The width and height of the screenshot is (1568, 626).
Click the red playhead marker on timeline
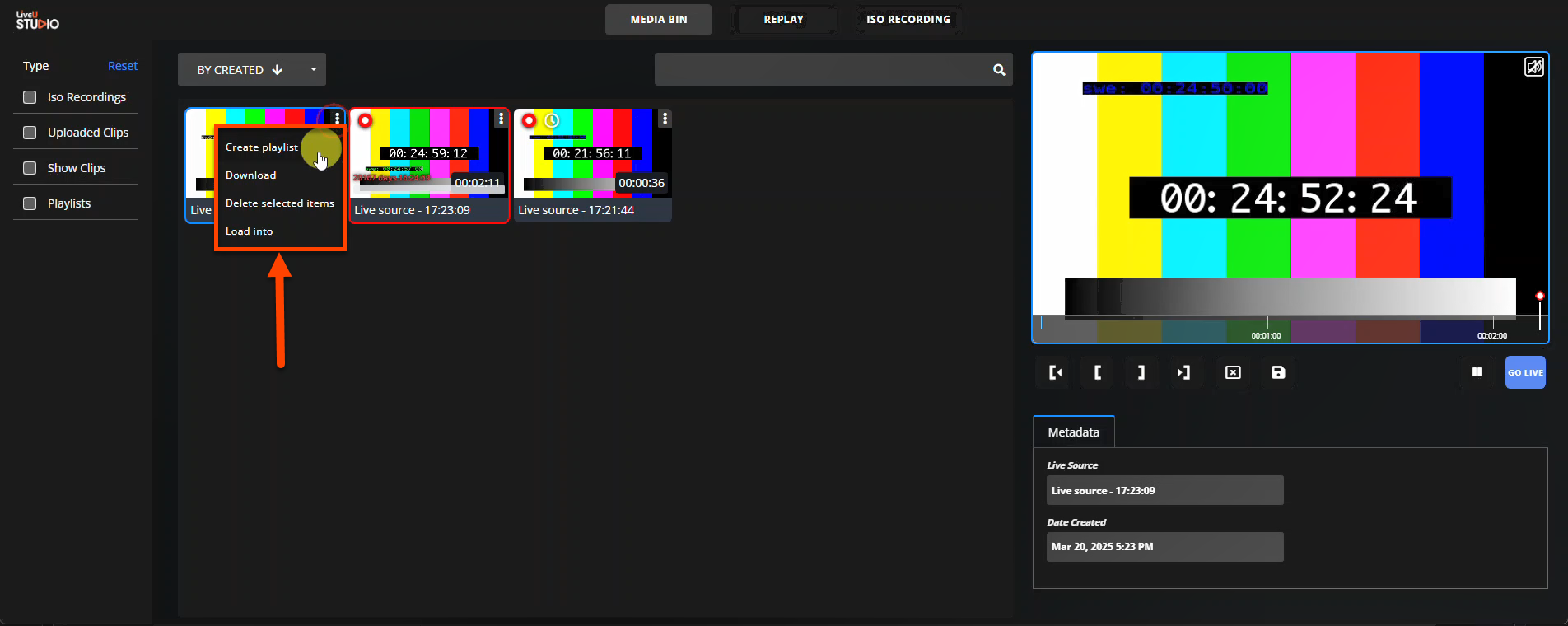click(x=1539, y=296)
